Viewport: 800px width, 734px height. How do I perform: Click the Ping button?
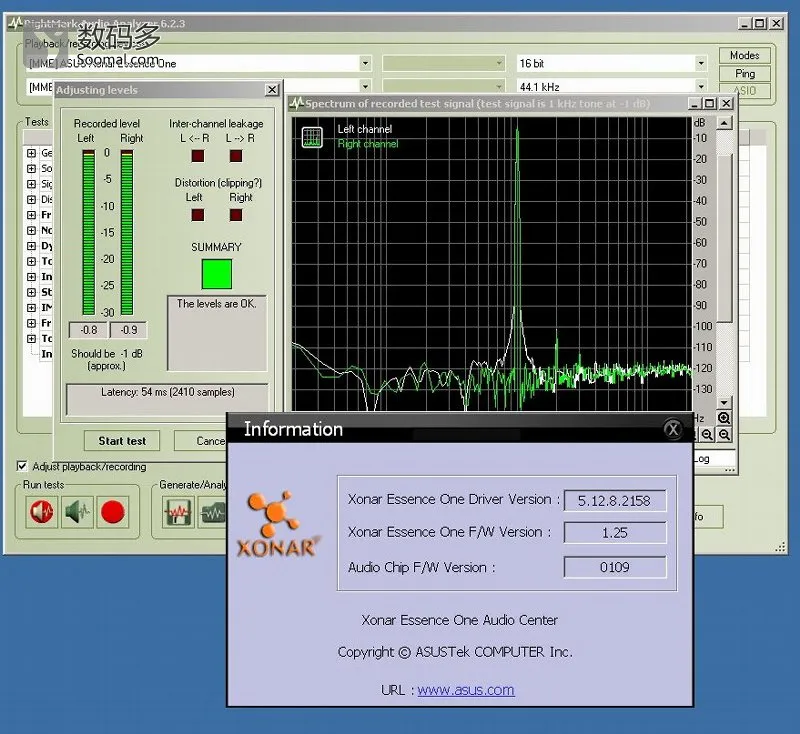[744, 73]
